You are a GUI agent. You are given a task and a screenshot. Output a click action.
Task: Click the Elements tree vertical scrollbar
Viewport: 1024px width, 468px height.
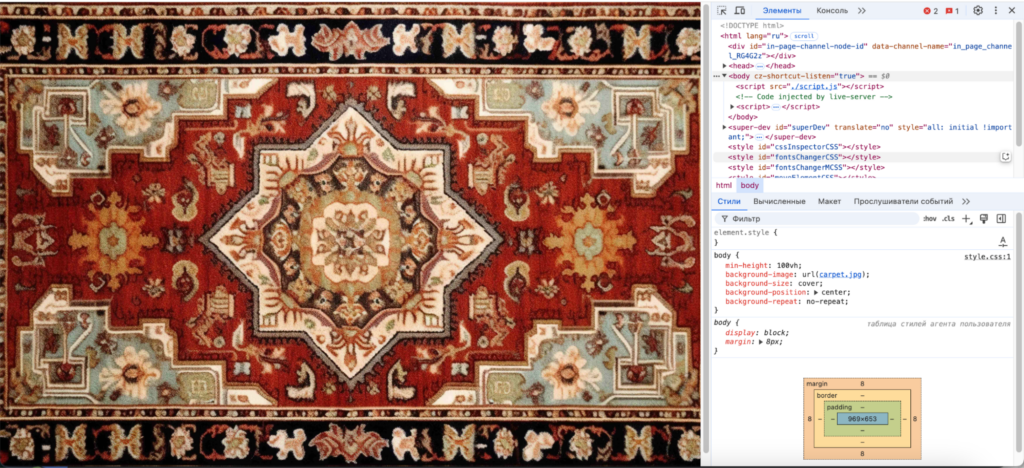coord(1019,85)
